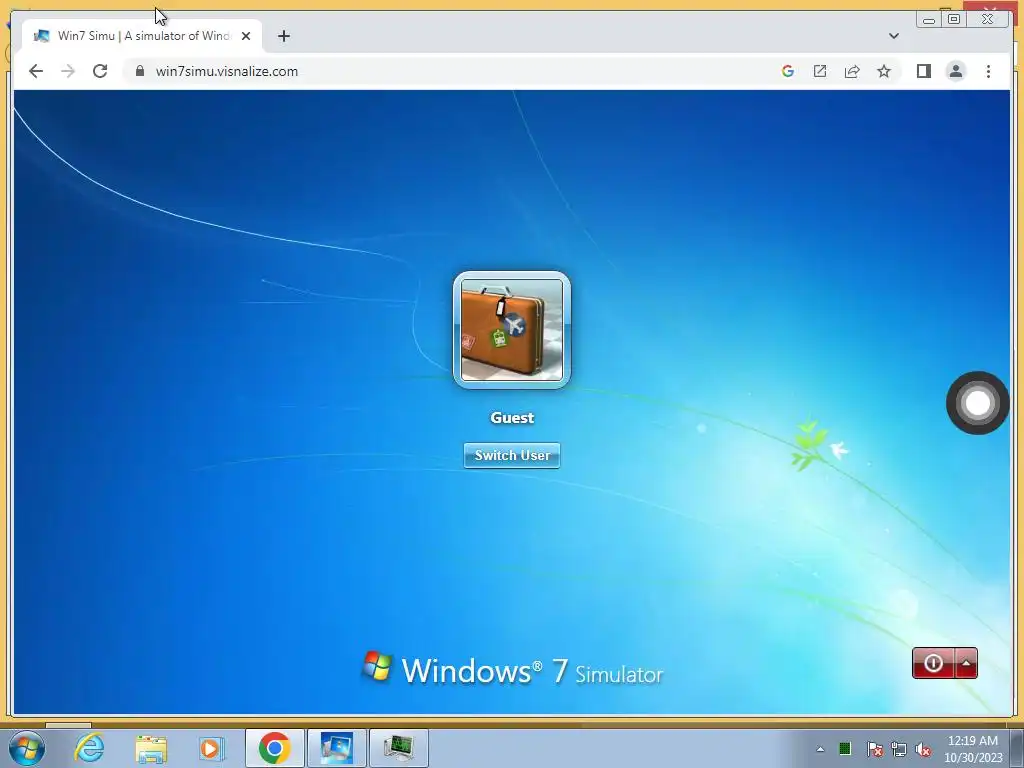Screen dimensions: 1024x768
Task: Click the Switch User button
Action: coord(511,455)
